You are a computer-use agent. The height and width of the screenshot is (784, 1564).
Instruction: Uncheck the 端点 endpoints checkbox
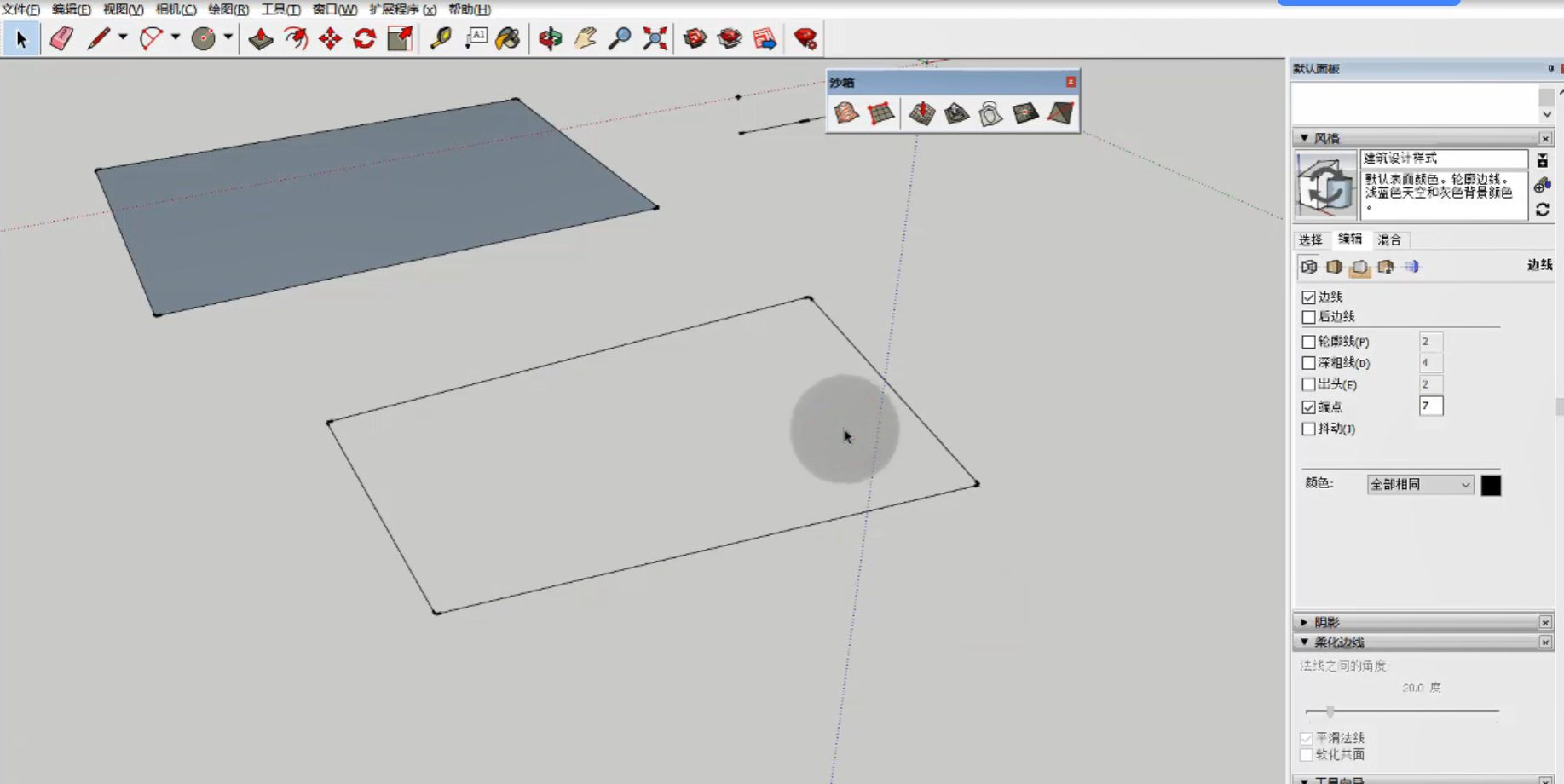[x=1308, y=407]
